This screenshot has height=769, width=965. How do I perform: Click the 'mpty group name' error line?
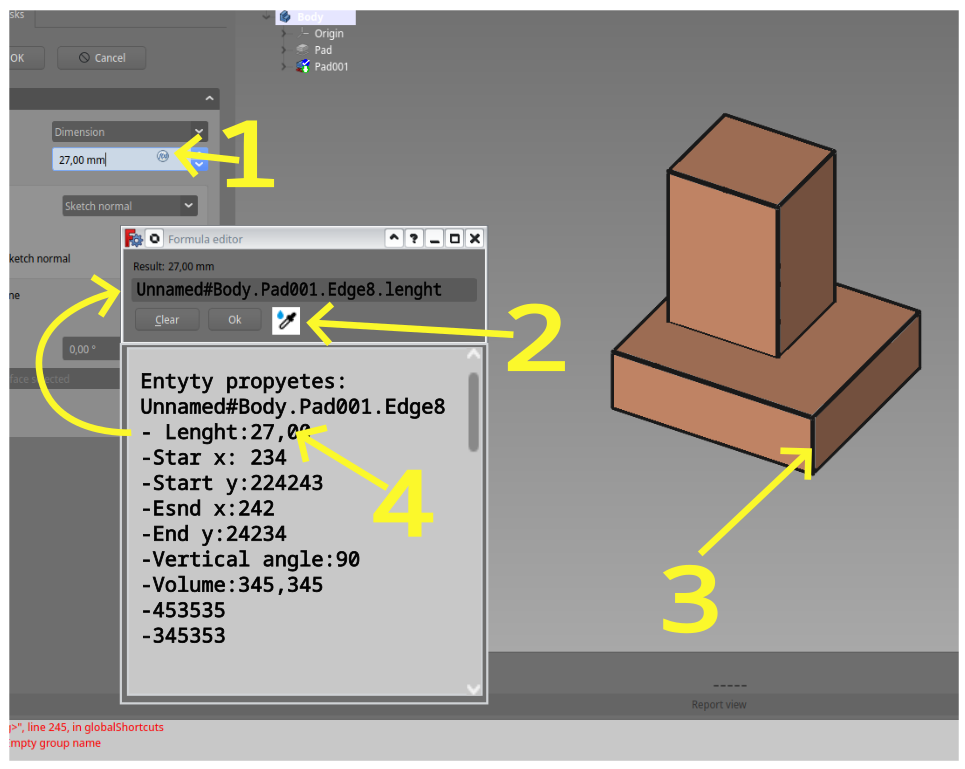coord(55,743)
